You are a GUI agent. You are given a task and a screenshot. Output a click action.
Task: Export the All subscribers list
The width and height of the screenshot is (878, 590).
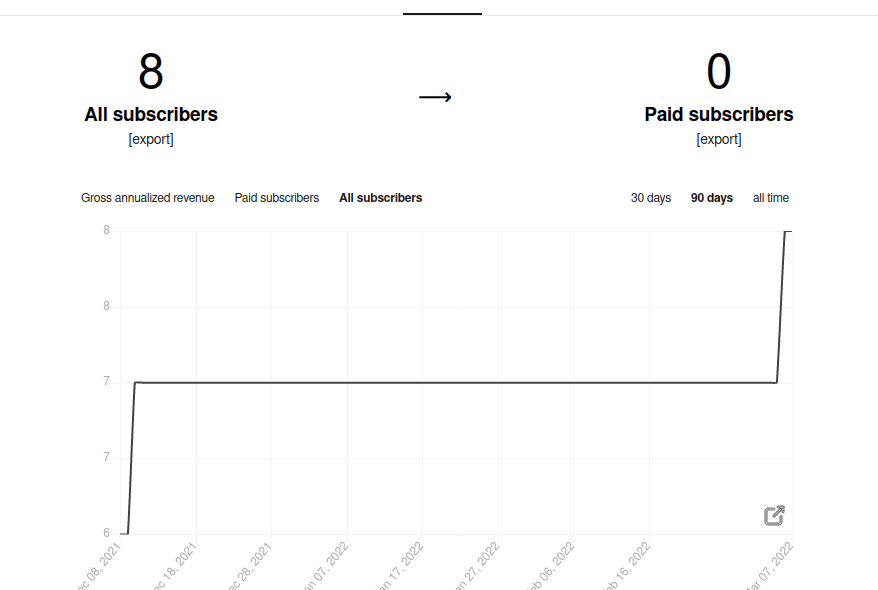click(151, 139)
